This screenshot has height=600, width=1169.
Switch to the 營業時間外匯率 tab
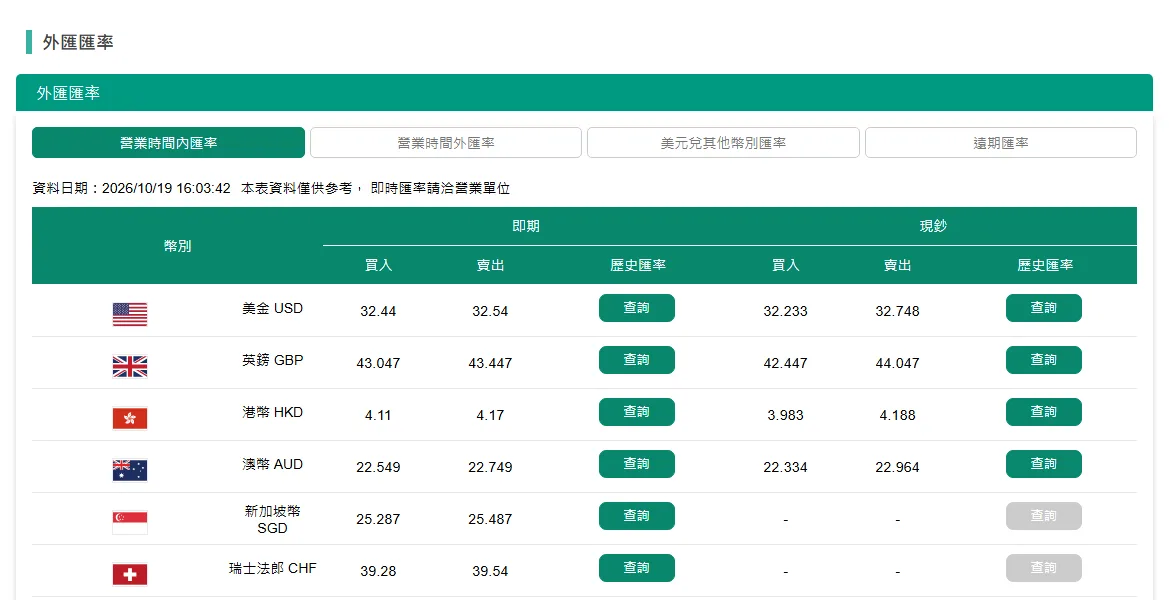[x=446, y=142]
